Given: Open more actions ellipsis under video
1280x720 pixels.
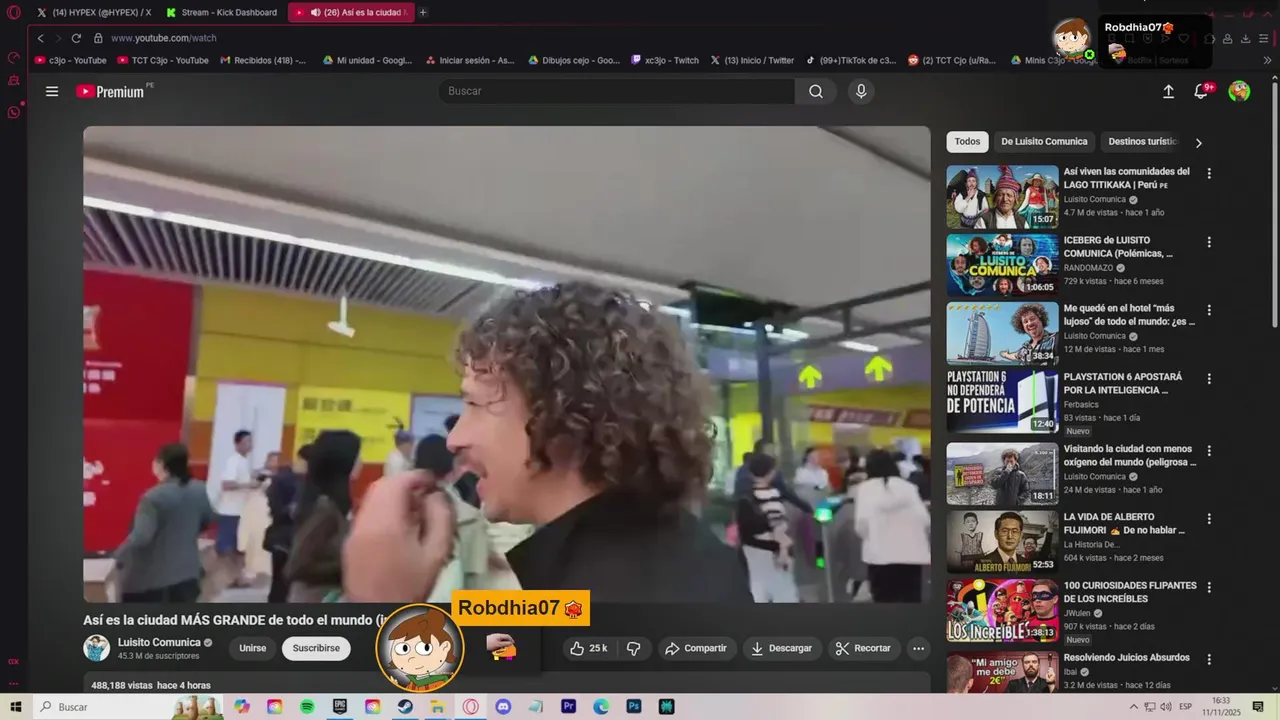Looking at the screenshot, I should (918, 648).
